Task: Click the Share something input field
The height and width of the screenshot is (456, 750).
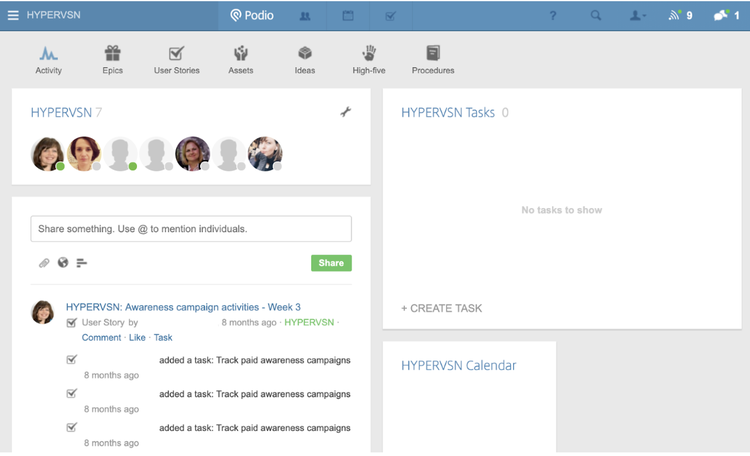Action: click(191, 229)
